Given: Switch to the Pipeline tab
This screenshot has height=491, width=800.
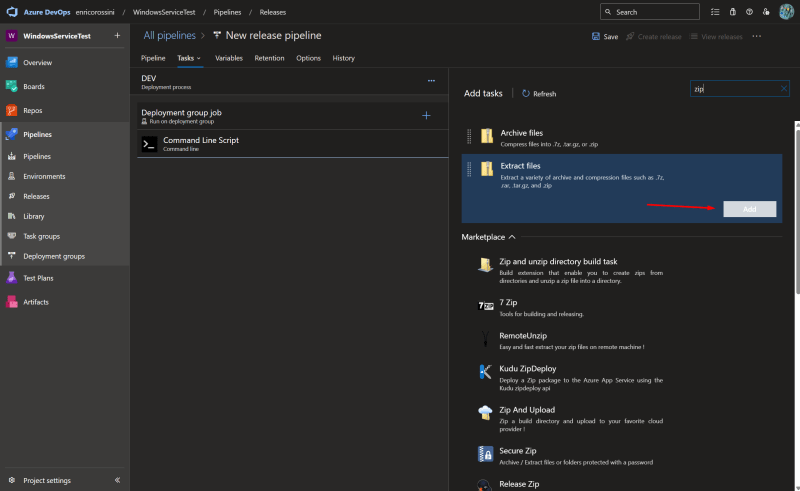Looking at the screenshot, I should 153,58.
